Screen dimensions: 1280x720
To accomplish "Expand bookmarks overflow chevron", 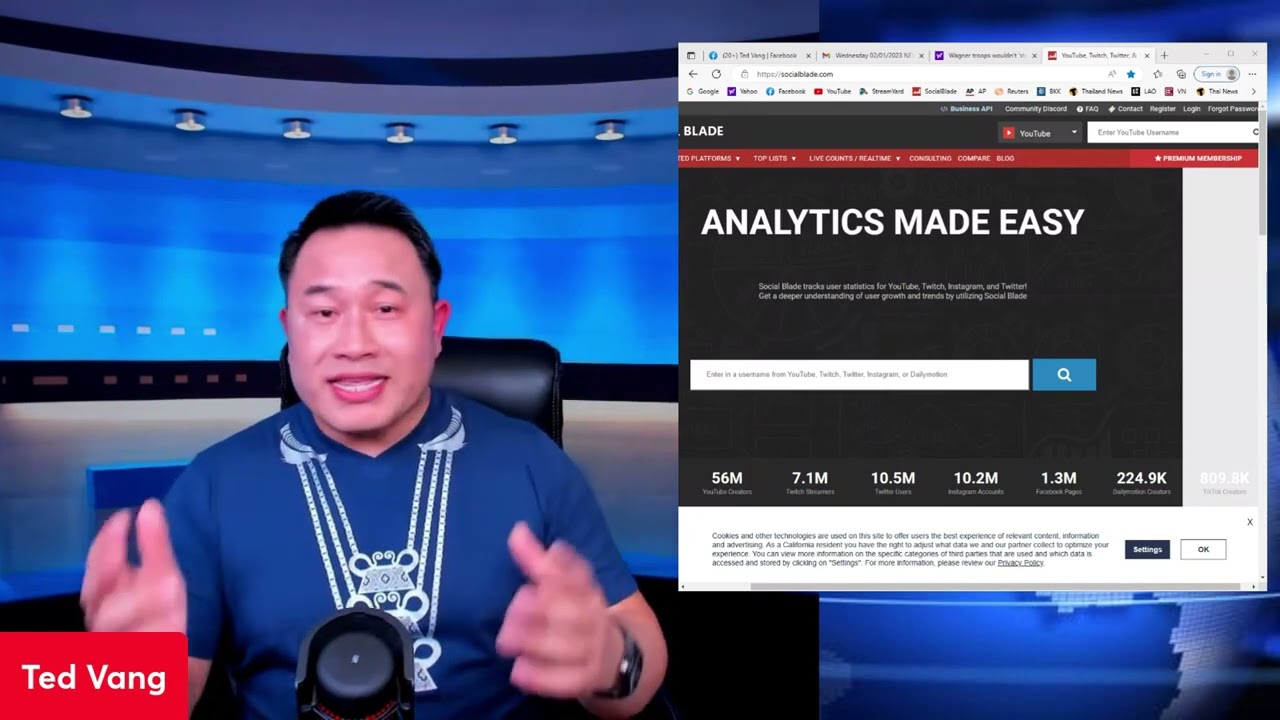I will point(1253,91).
